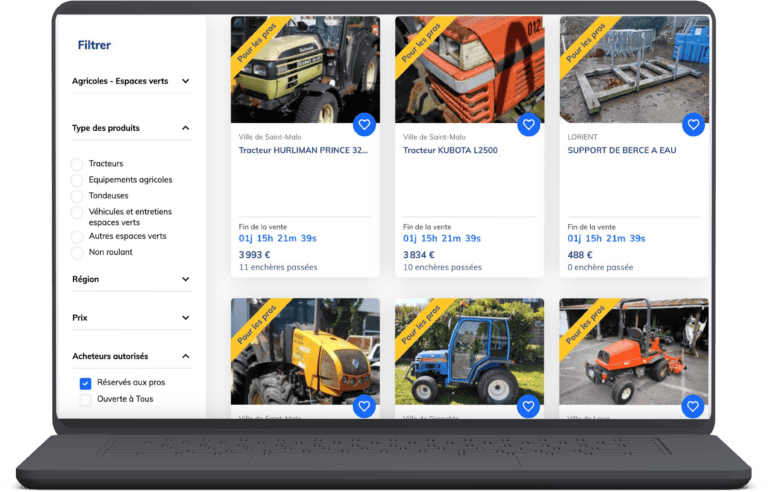Select the Tracteurs radio option
Image resolution: width=768 pixels, height=492 pixels.
pos(77,164)
